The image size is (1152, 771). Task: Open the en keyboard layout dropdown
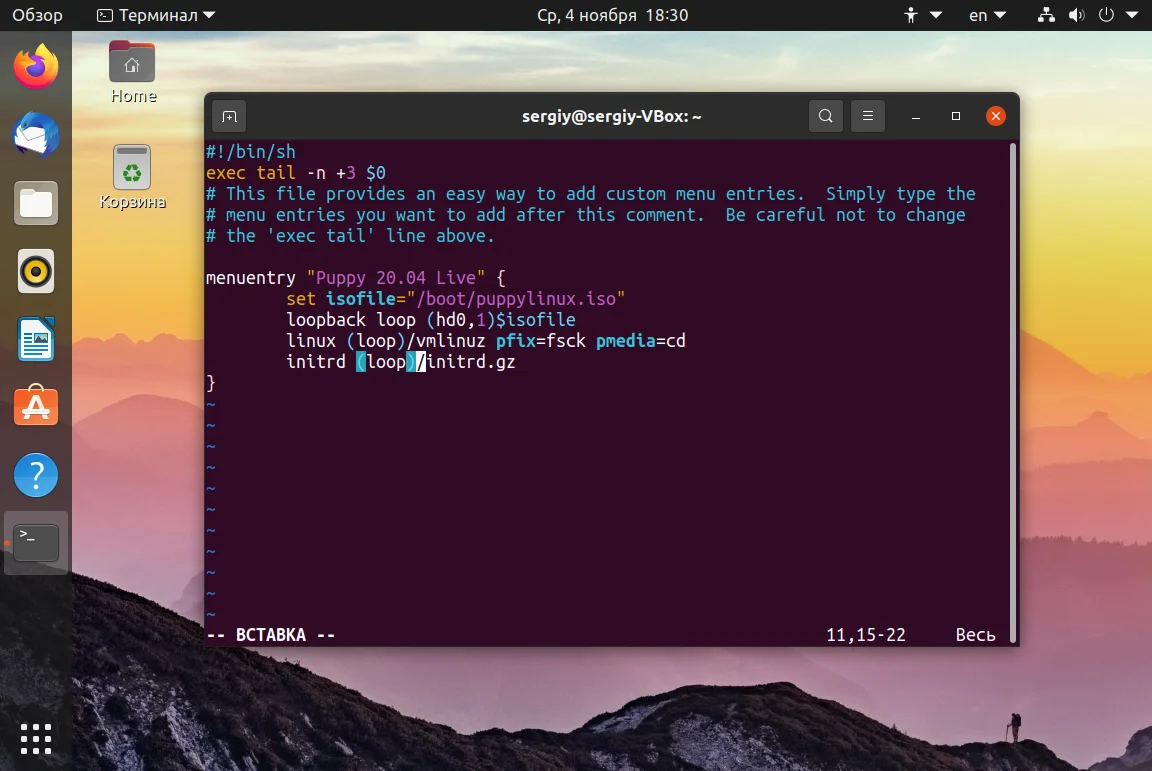pyautogui.click(x=987, y=15)
